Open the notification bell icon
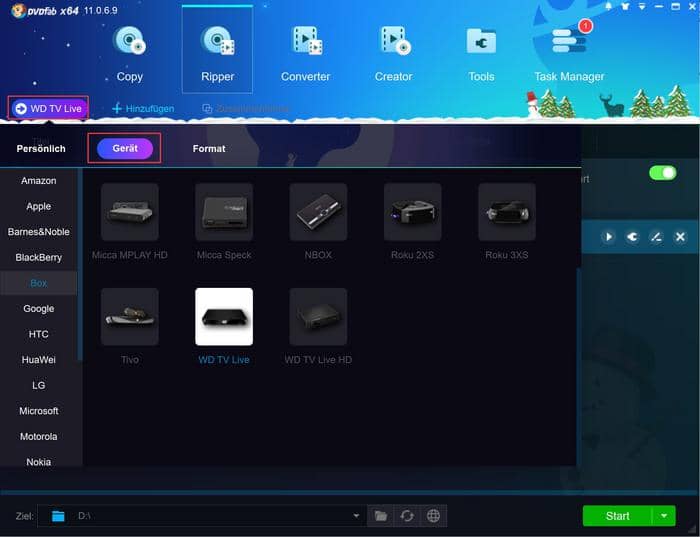 [x=608, y=6]
